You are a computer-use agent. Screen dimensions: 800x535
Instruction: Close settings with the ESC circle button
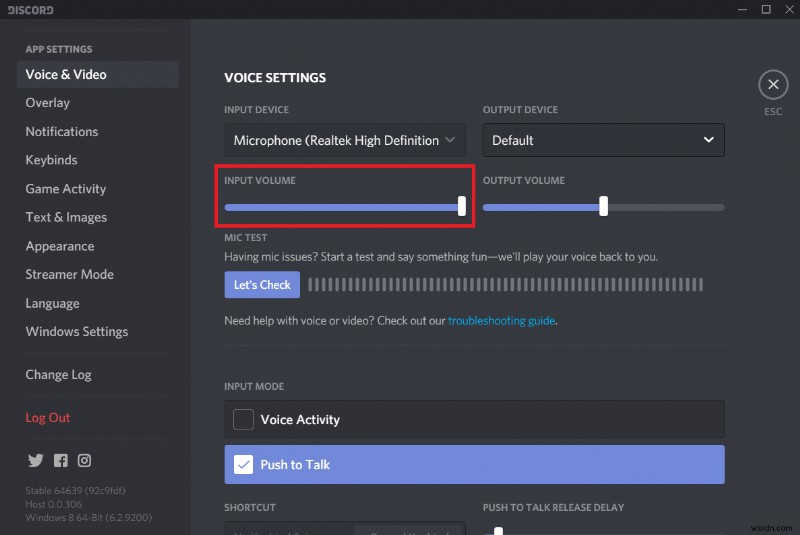pos(773,85)
